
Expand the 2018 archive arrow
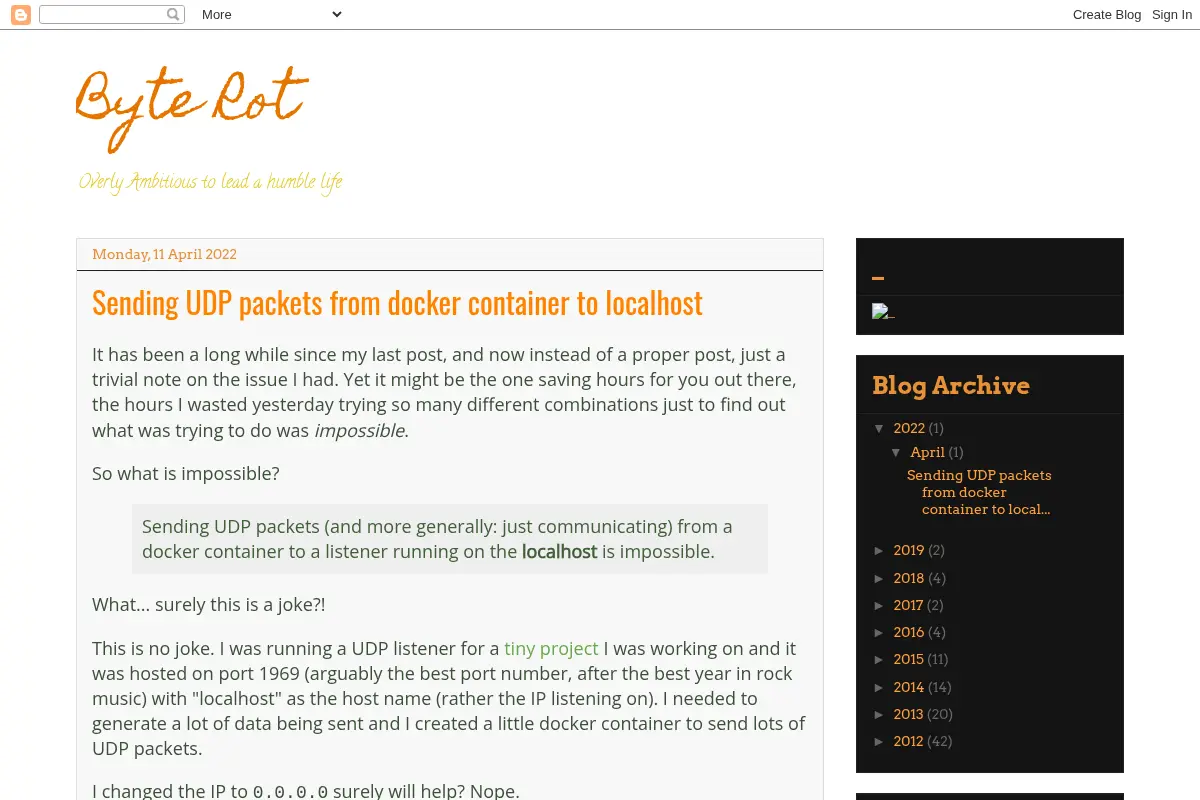(880, 578)
